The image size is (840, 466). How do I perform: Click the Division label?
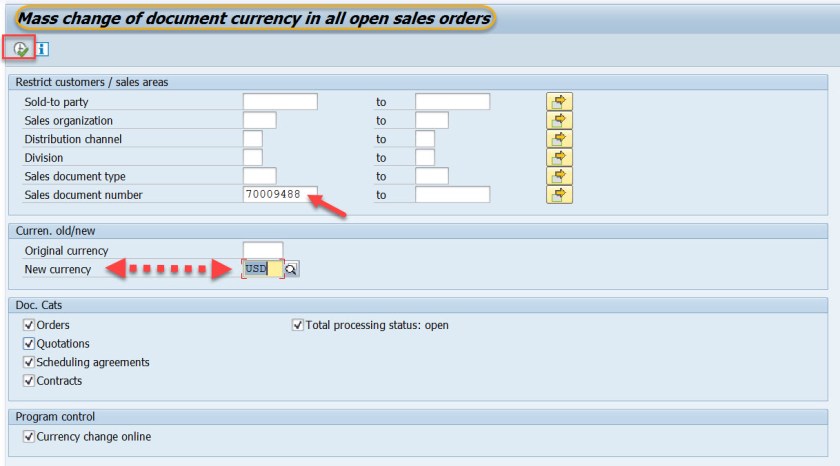coord(43,158)
